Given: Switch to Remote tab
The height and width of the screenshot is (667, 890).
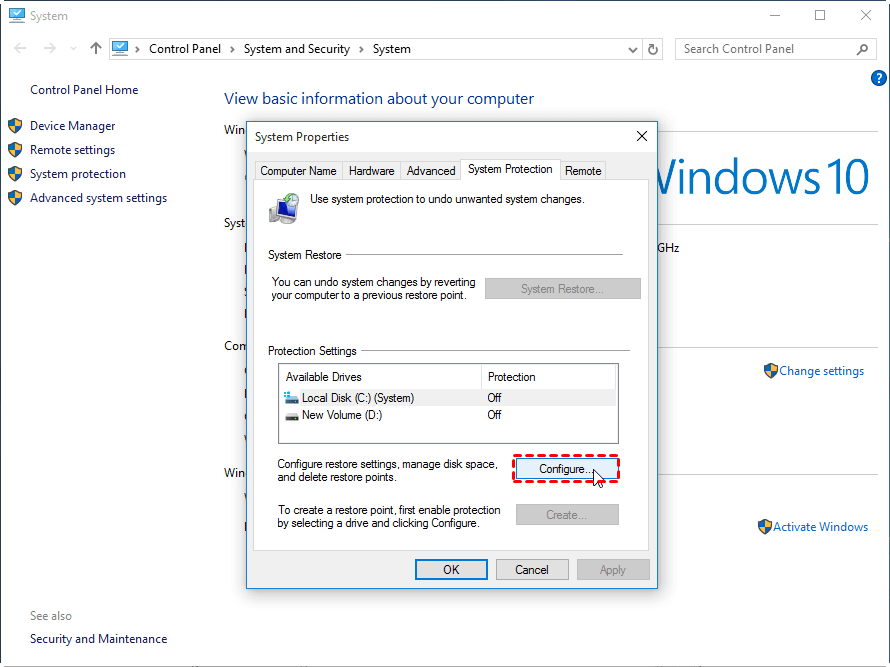Looking at the screenshot, I should (583, 171).
